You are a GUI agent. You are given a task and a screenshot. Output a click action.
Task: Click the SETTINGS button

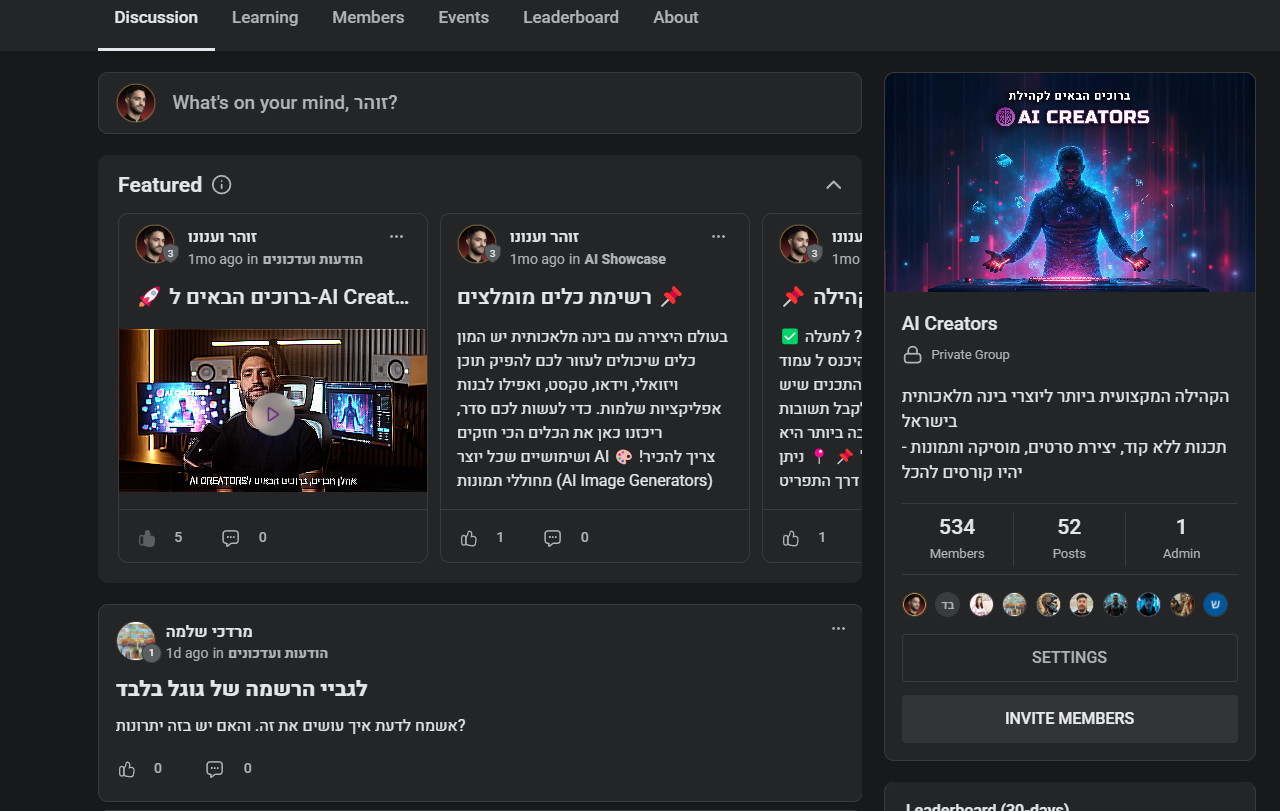(x=1069, y=658)
